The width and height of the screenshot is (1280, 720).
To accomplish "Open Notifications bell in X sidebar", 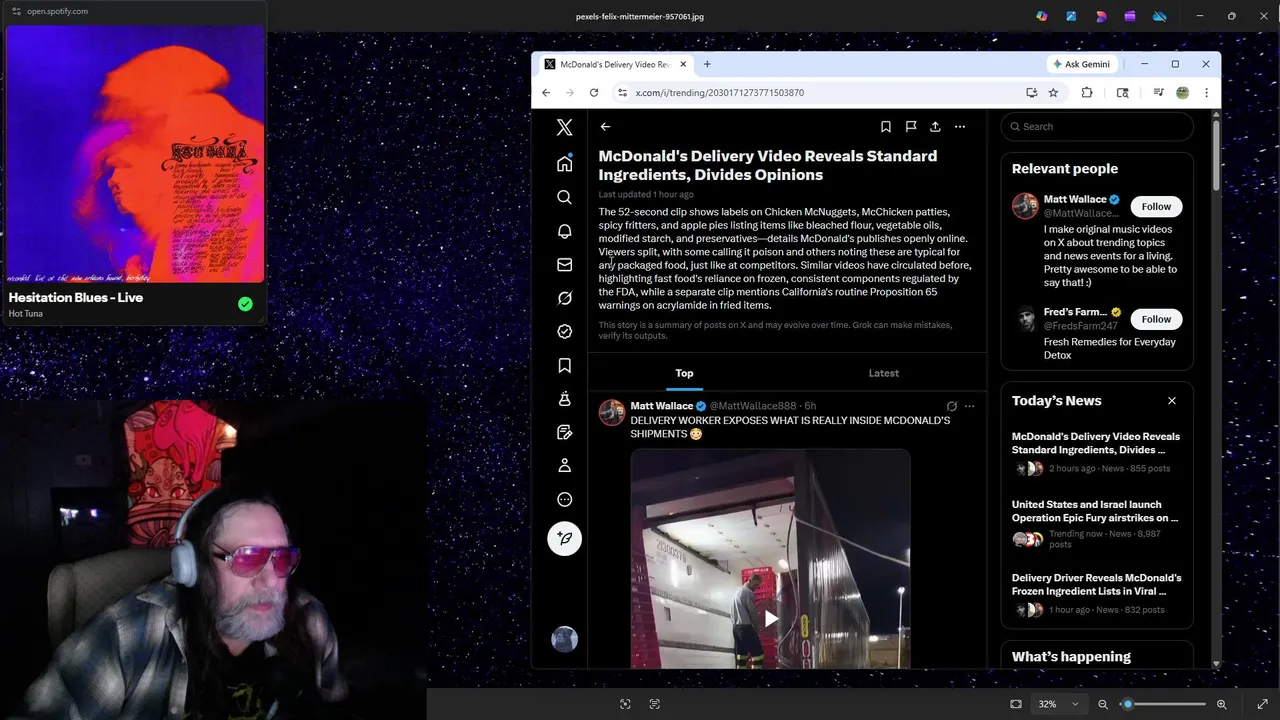I will tap(564, 231).
